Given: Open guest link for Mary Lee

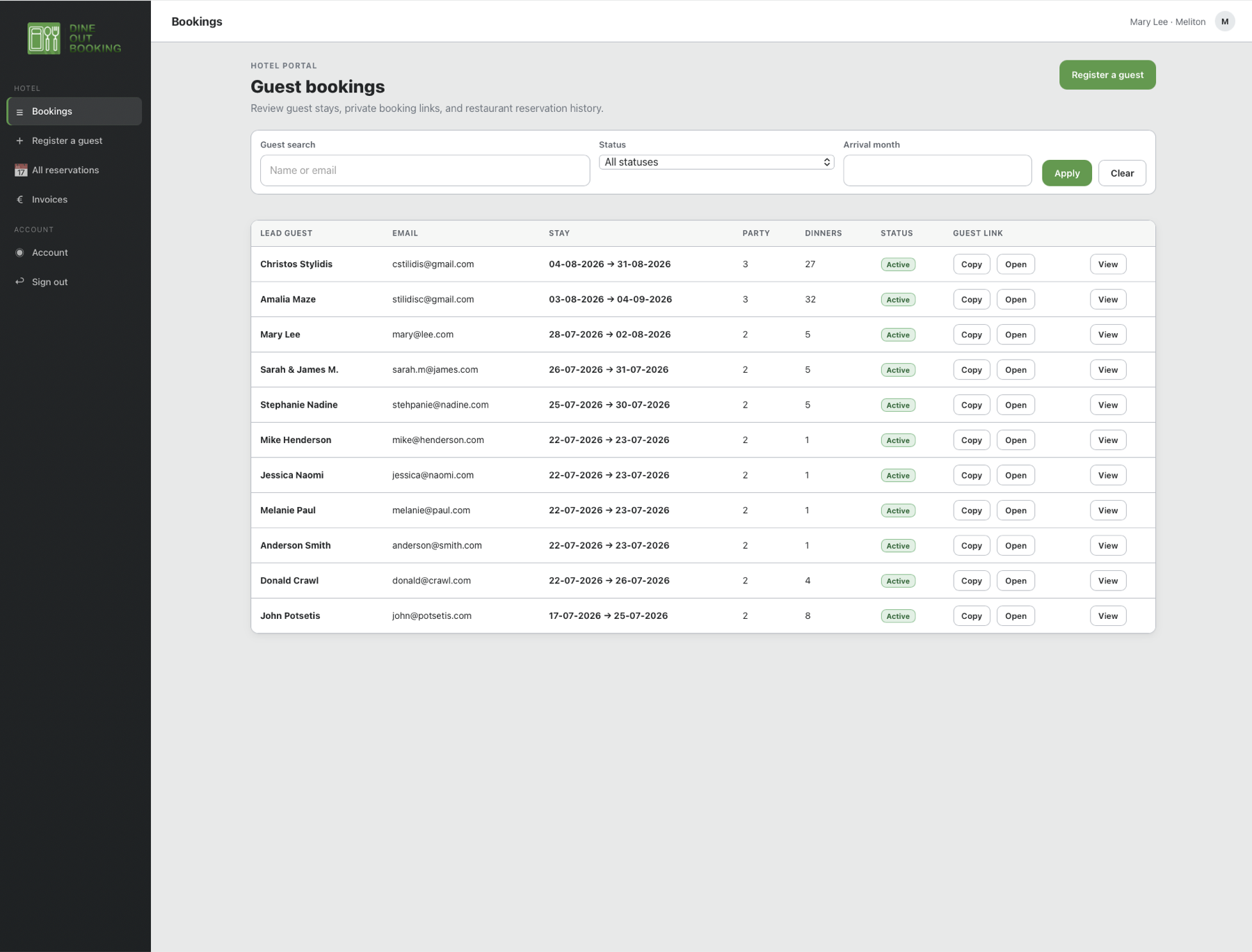Looking at the screenshot, I should coord(1016,334).
